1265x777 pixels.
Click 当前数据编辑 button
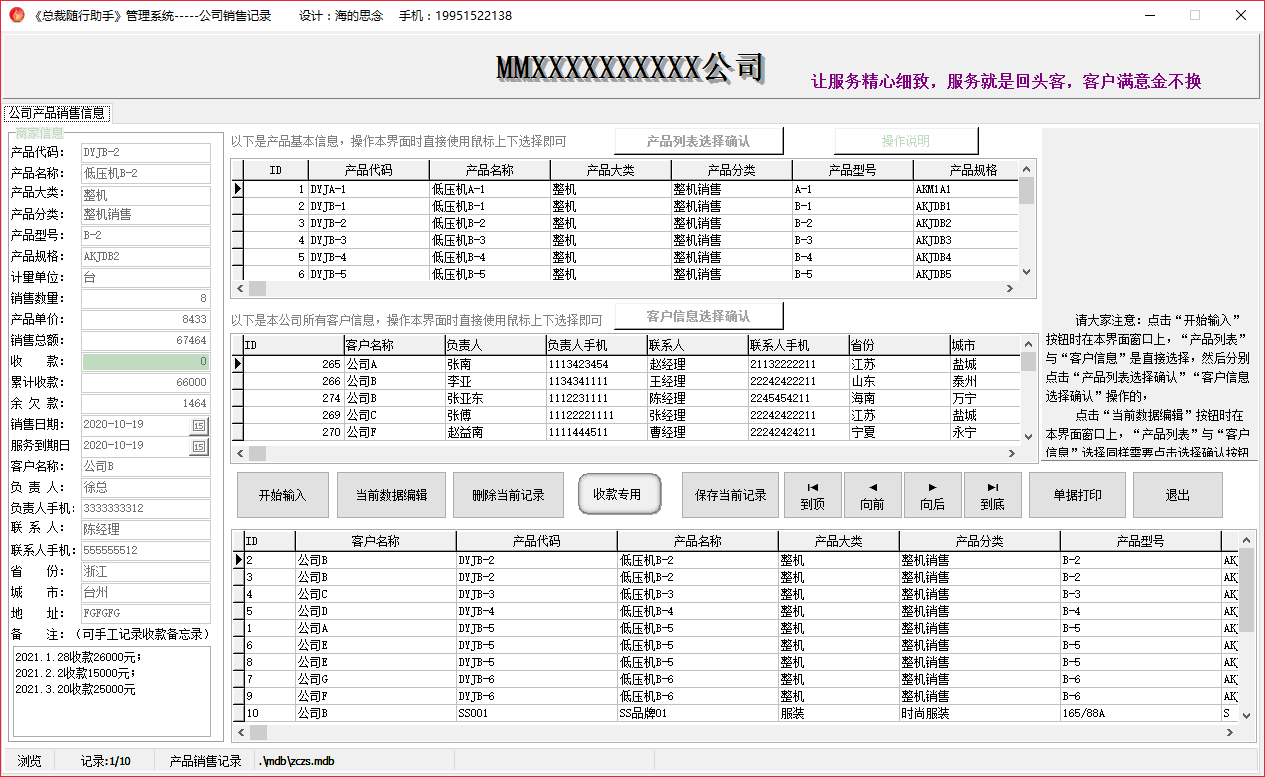[391, 495]
